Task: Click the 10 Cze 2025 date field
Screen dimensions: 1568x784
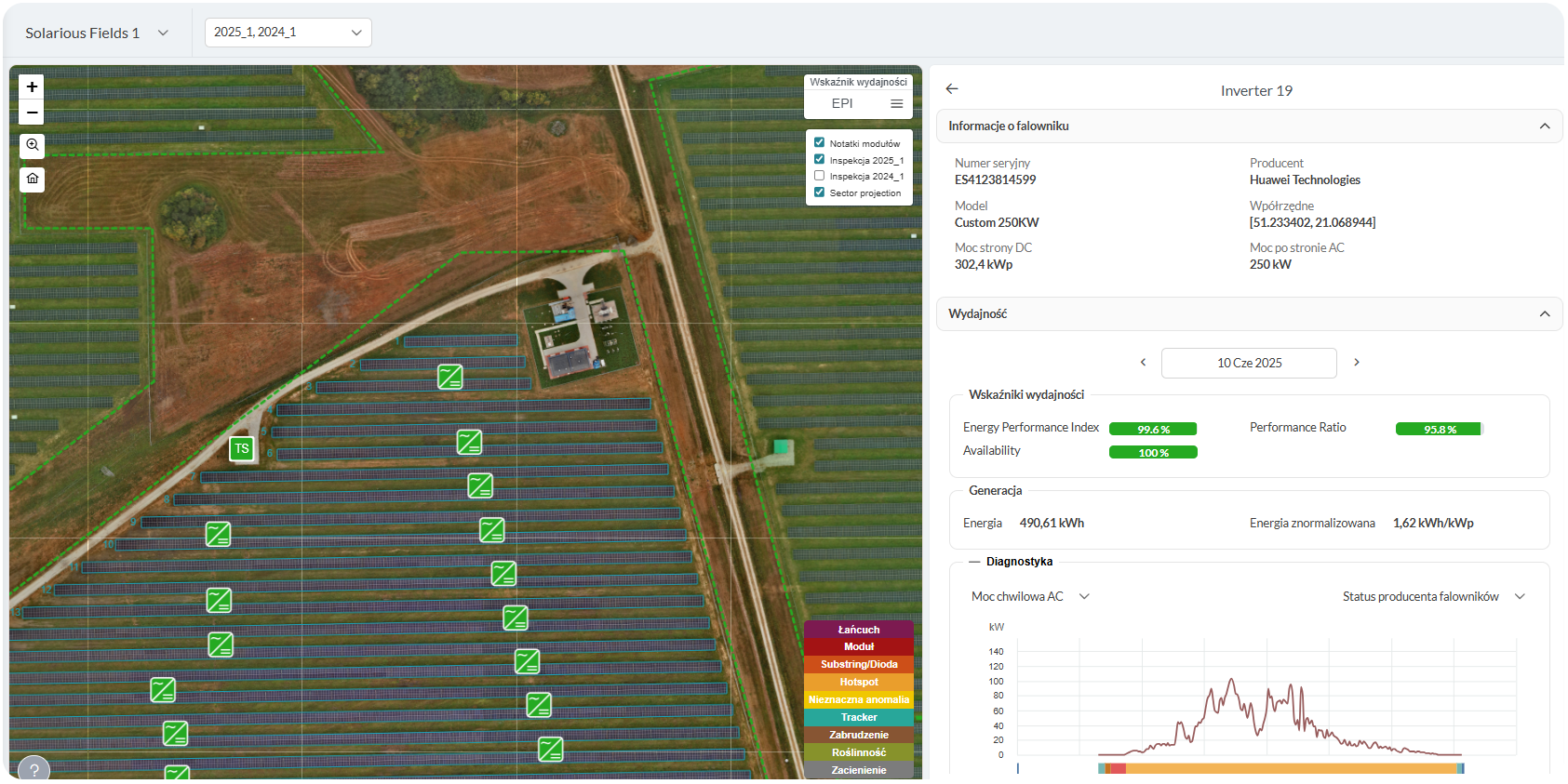Action: pyautogui.click(x=1249, y=363)
